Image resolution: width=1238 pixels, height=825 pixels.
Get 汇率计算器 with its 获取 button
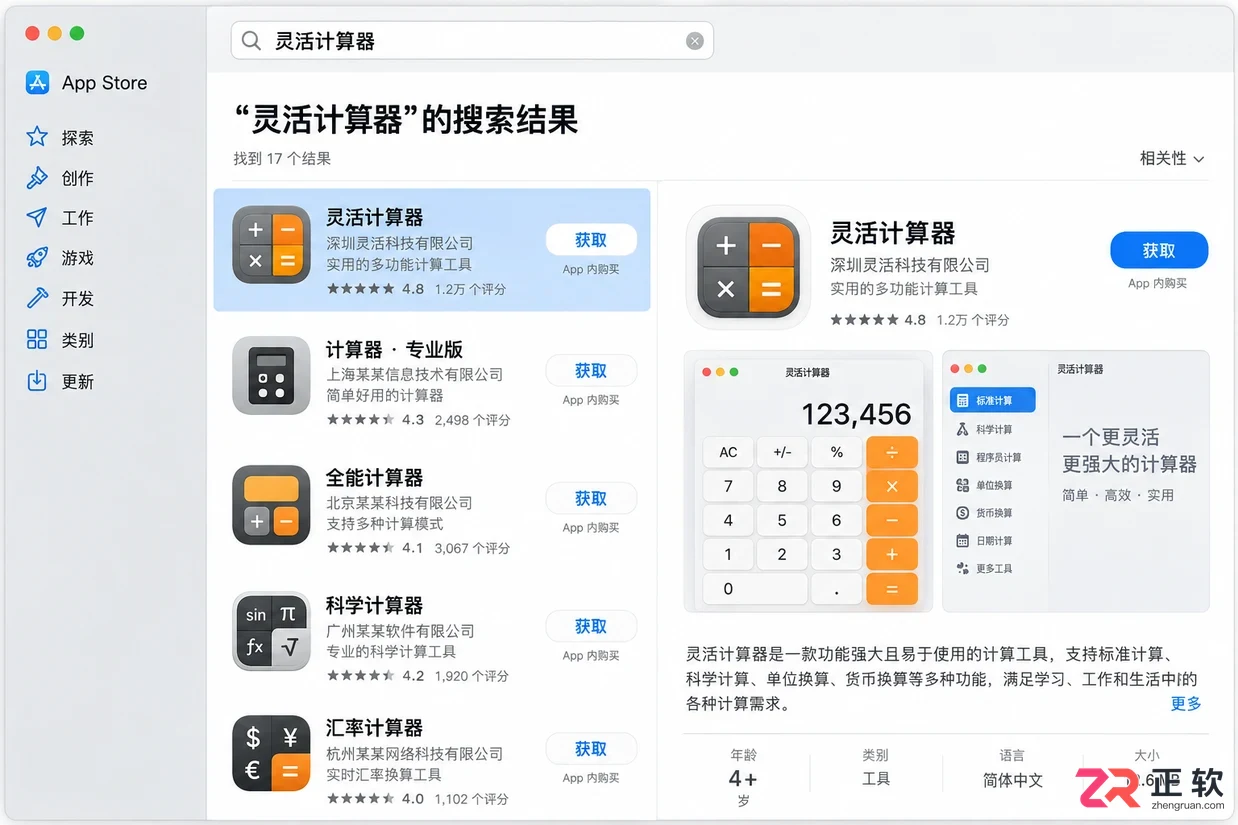591,749
